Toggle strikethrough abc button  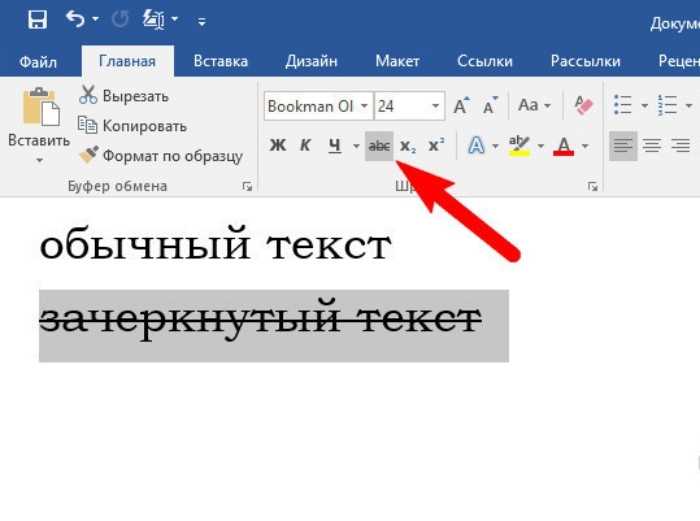point(379,146)
